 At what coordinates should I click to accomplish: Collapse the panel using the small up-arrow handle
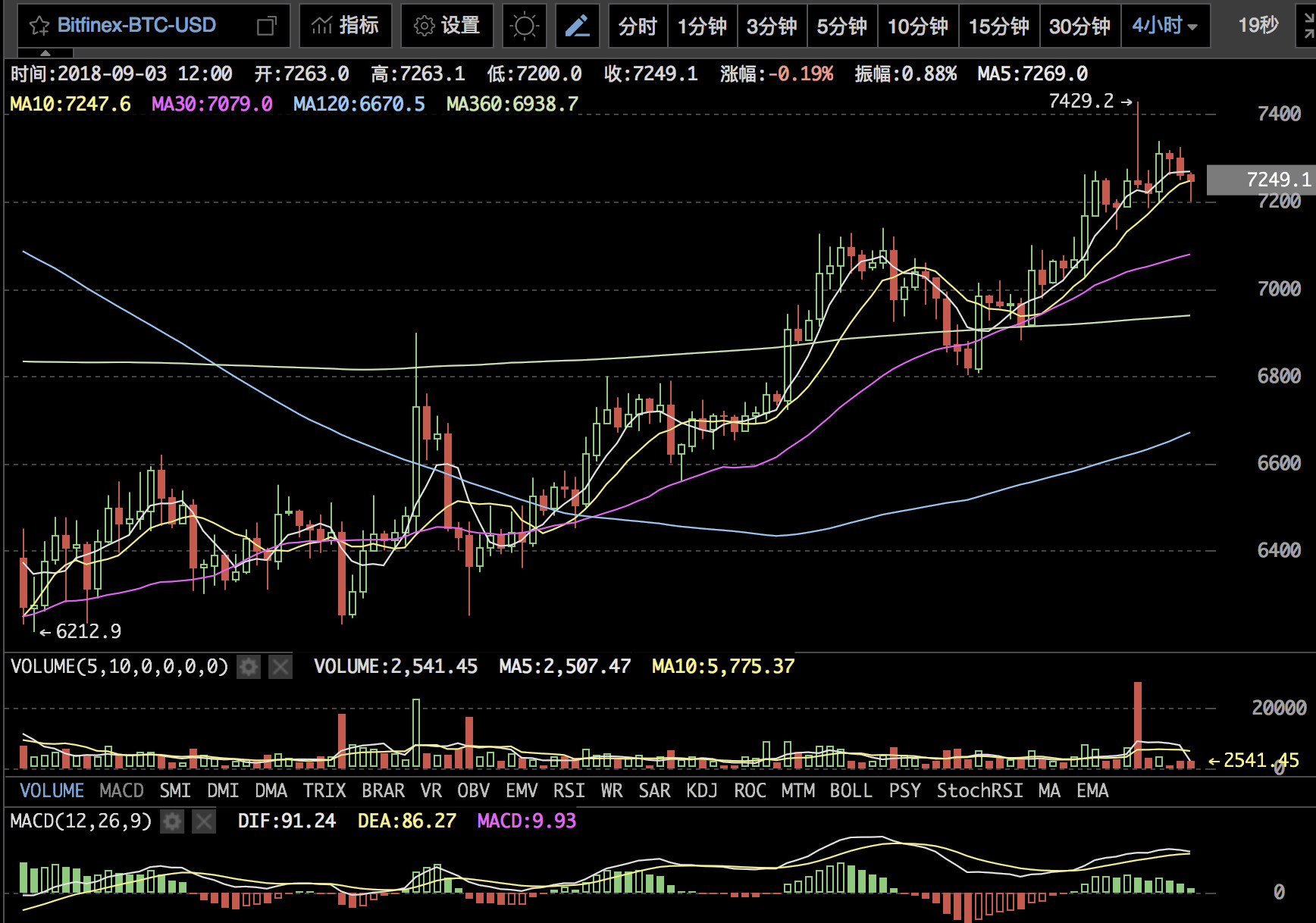45,54
